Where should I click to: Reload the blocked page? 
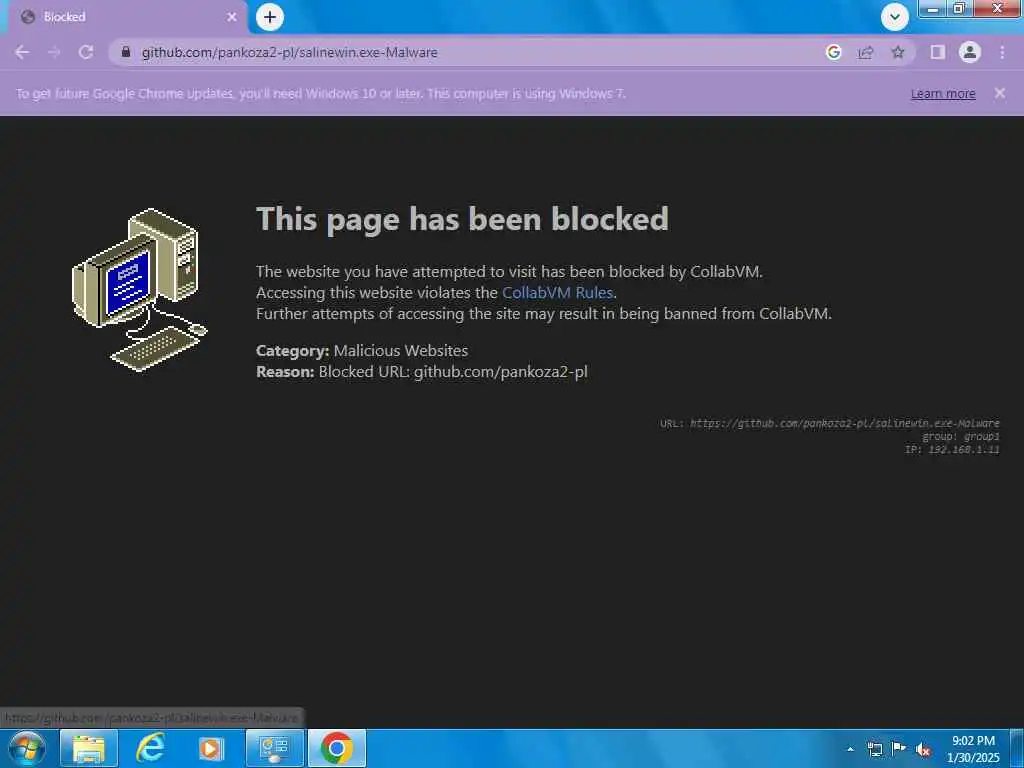coord(86,52)
